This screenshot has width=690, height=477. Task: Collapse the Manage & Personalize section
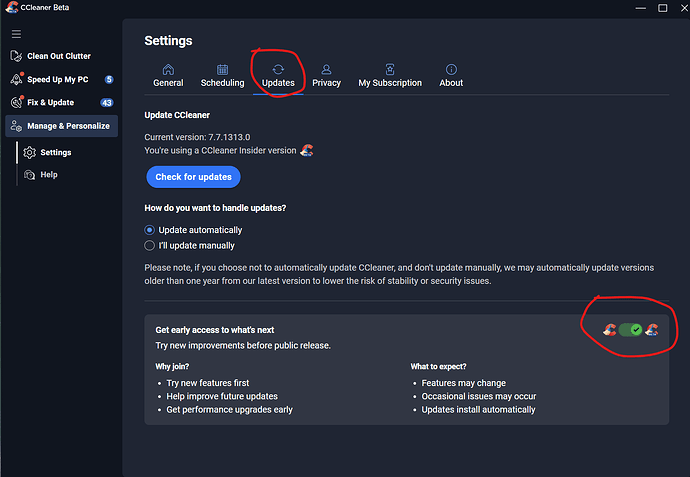point(62,126)
